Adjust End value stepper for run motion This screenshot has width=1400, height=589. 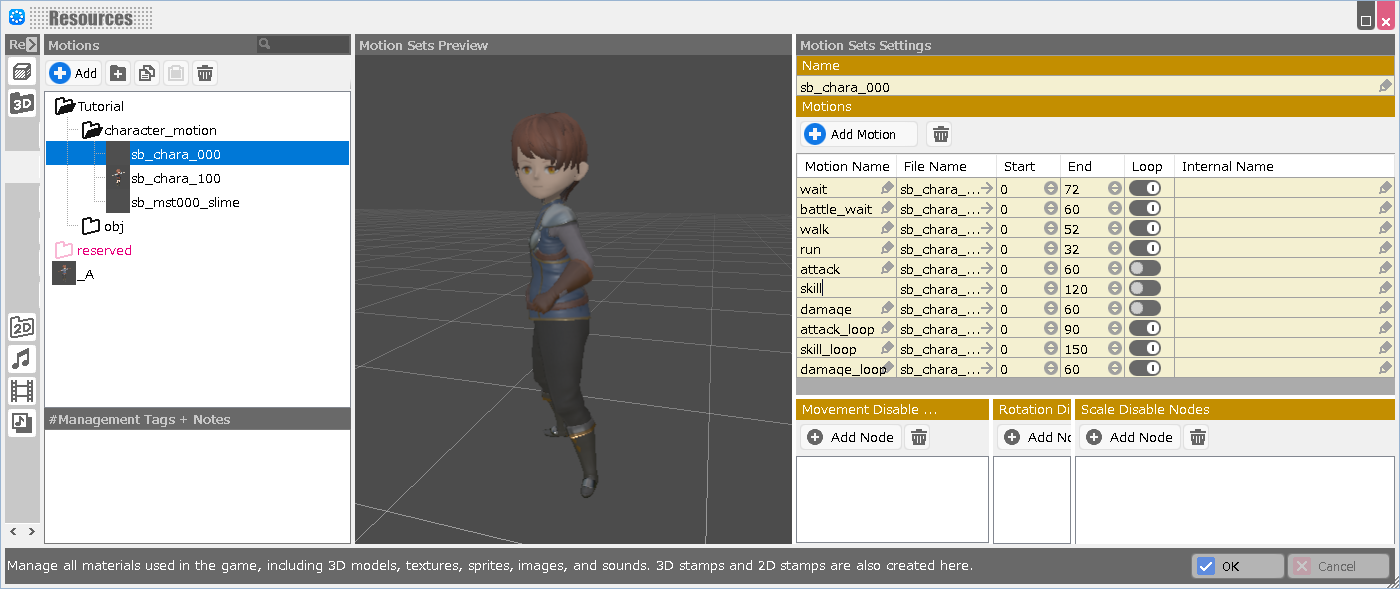click(1114, 248)
